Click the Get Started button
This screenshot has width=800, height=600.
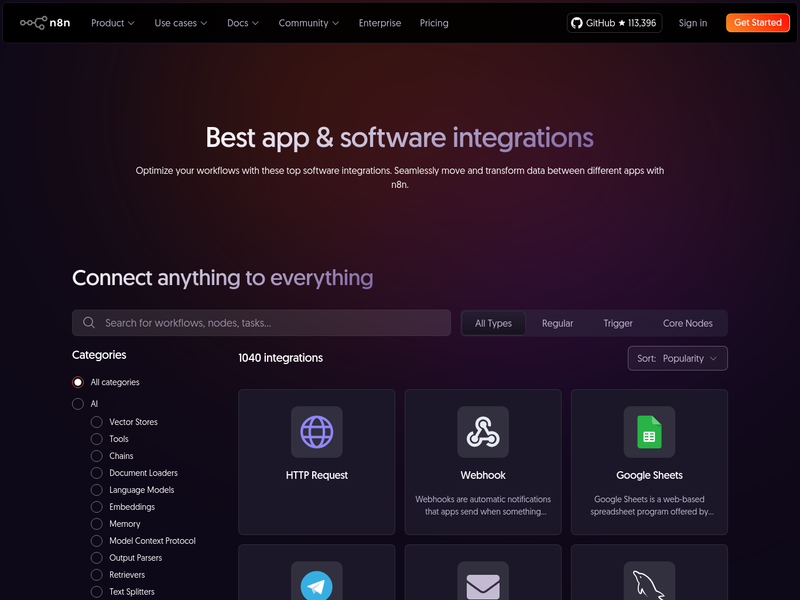click(758, 22)
